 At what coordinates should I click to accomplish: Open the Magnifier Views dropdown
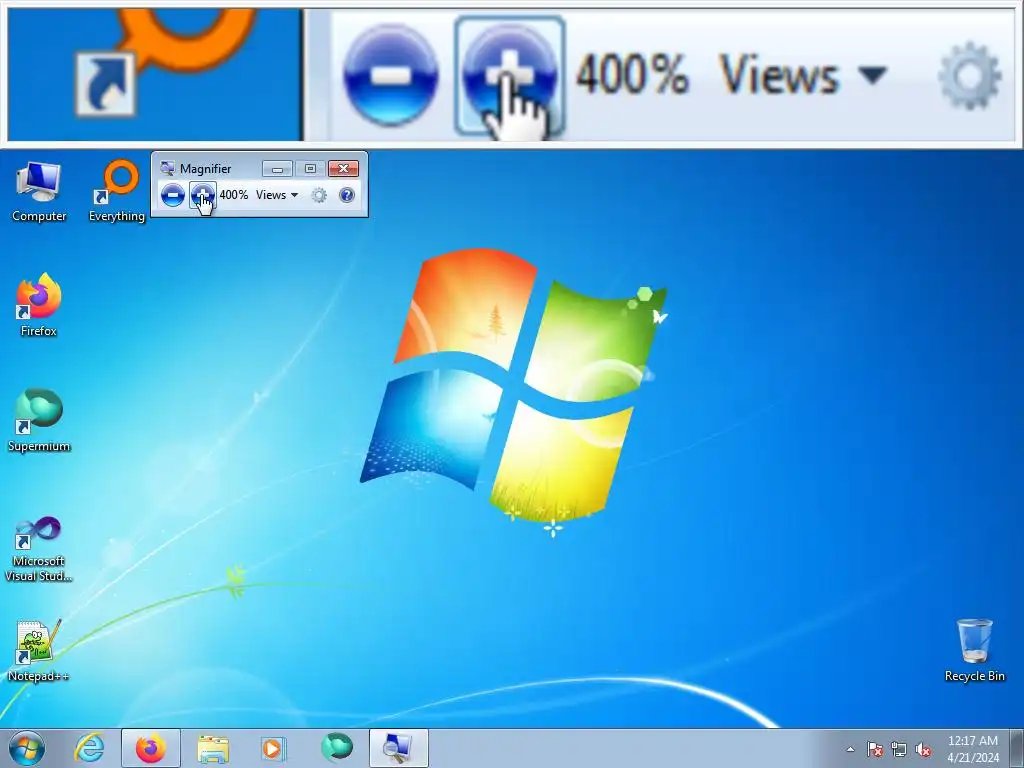click(x=277, y=195)
